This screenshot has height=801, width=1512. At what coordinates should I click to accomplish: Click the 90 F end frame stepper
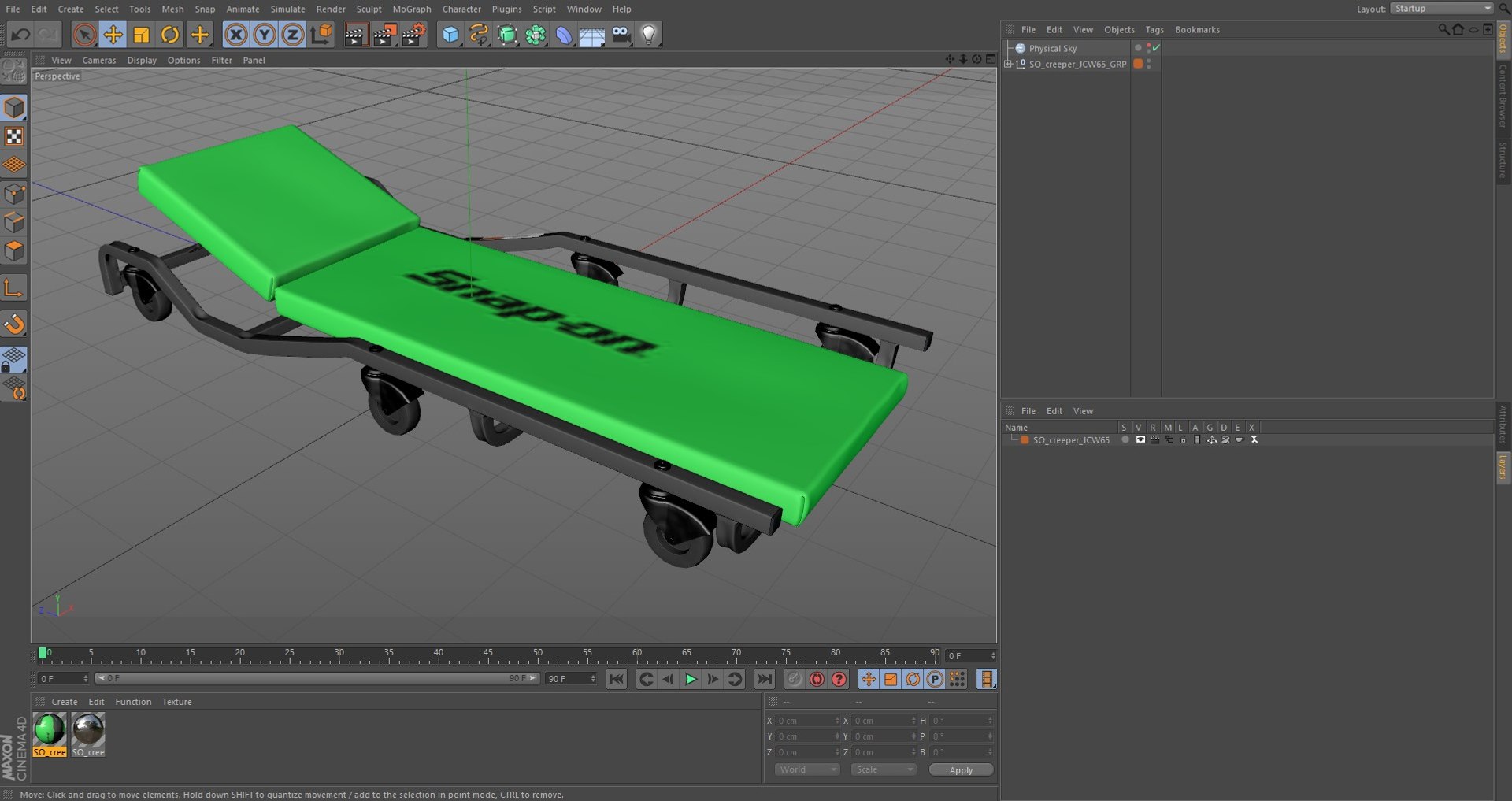[593, 678]
